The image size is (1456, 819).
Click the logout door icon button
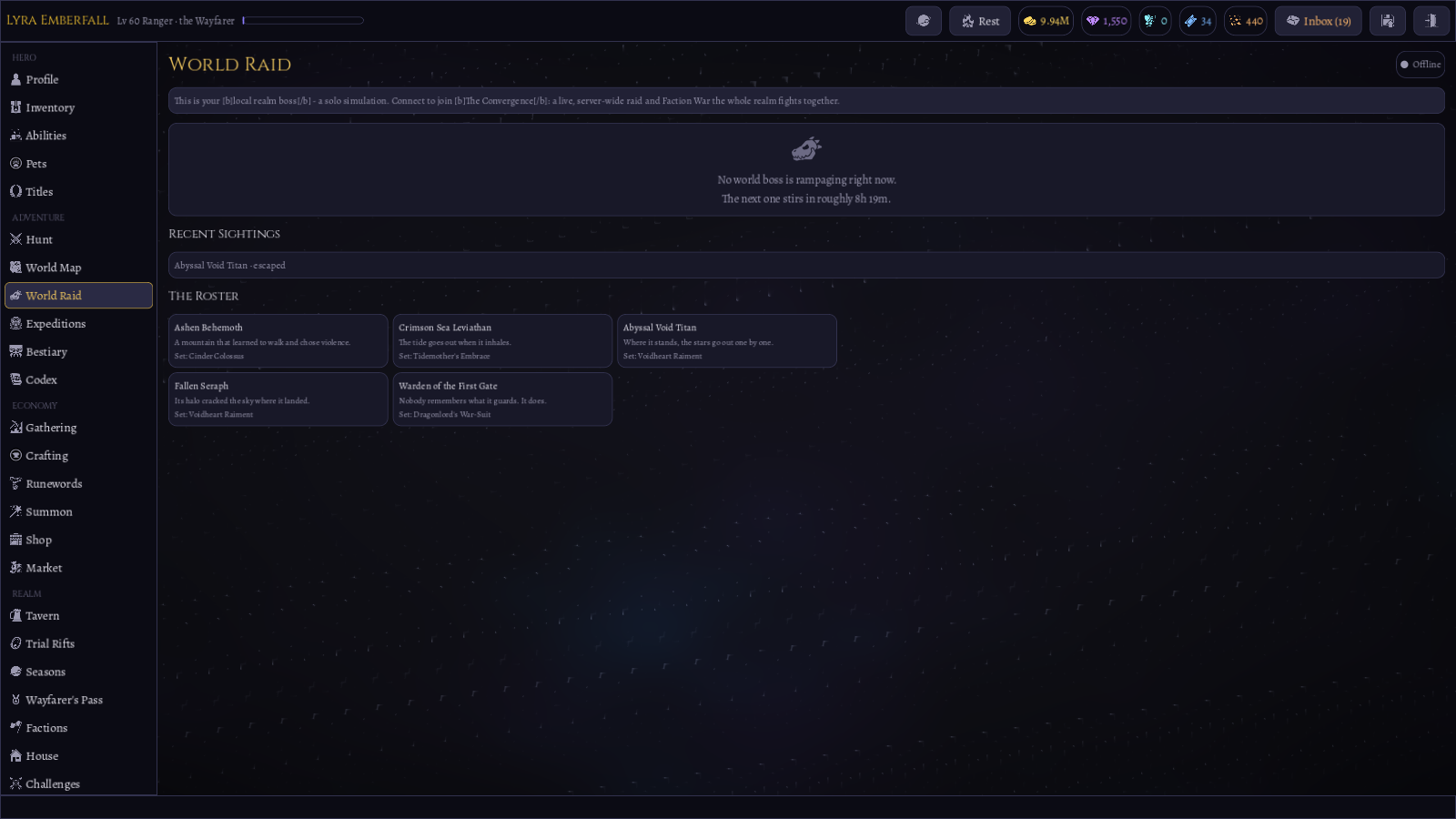click(1431, 21)
